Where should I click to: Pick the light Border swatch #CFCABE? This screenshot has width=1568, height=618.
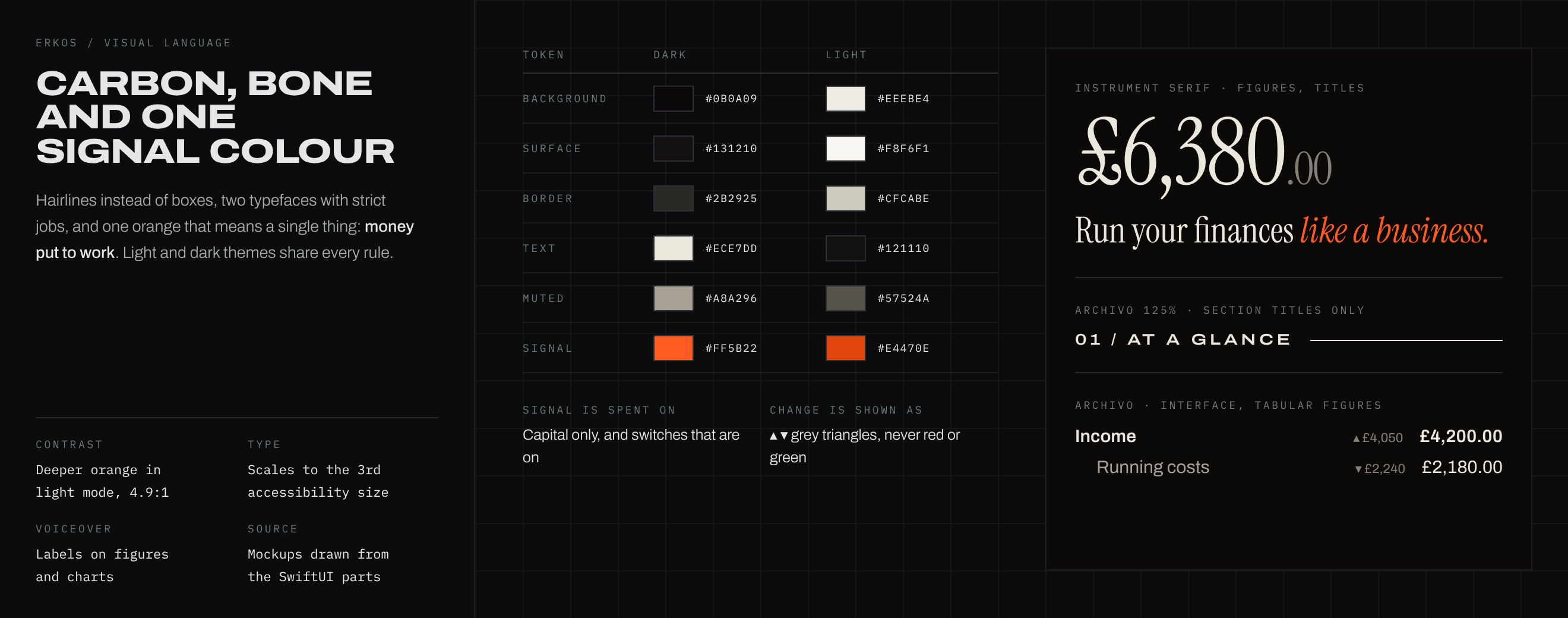tap(846, 198)
